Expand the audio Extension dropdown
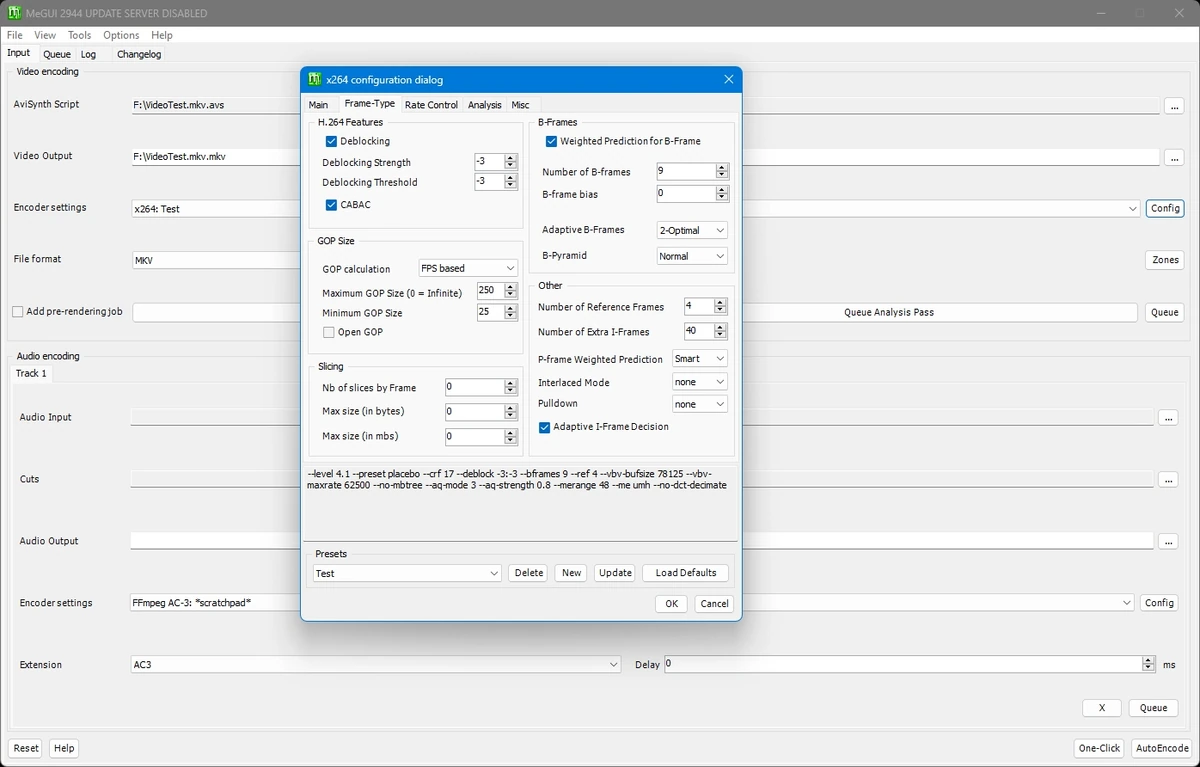1200x767 pixels. pyautogui.click(x=376, y=664)
